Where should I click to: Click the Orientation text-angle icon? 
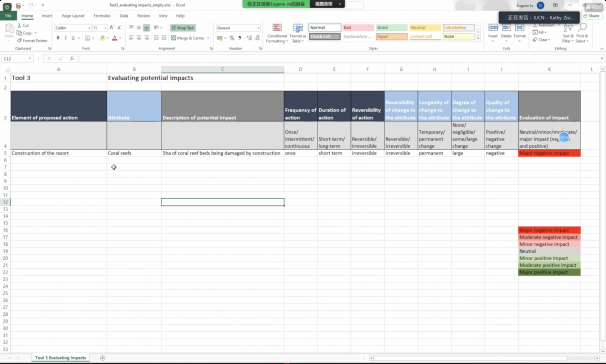[156, 27]
